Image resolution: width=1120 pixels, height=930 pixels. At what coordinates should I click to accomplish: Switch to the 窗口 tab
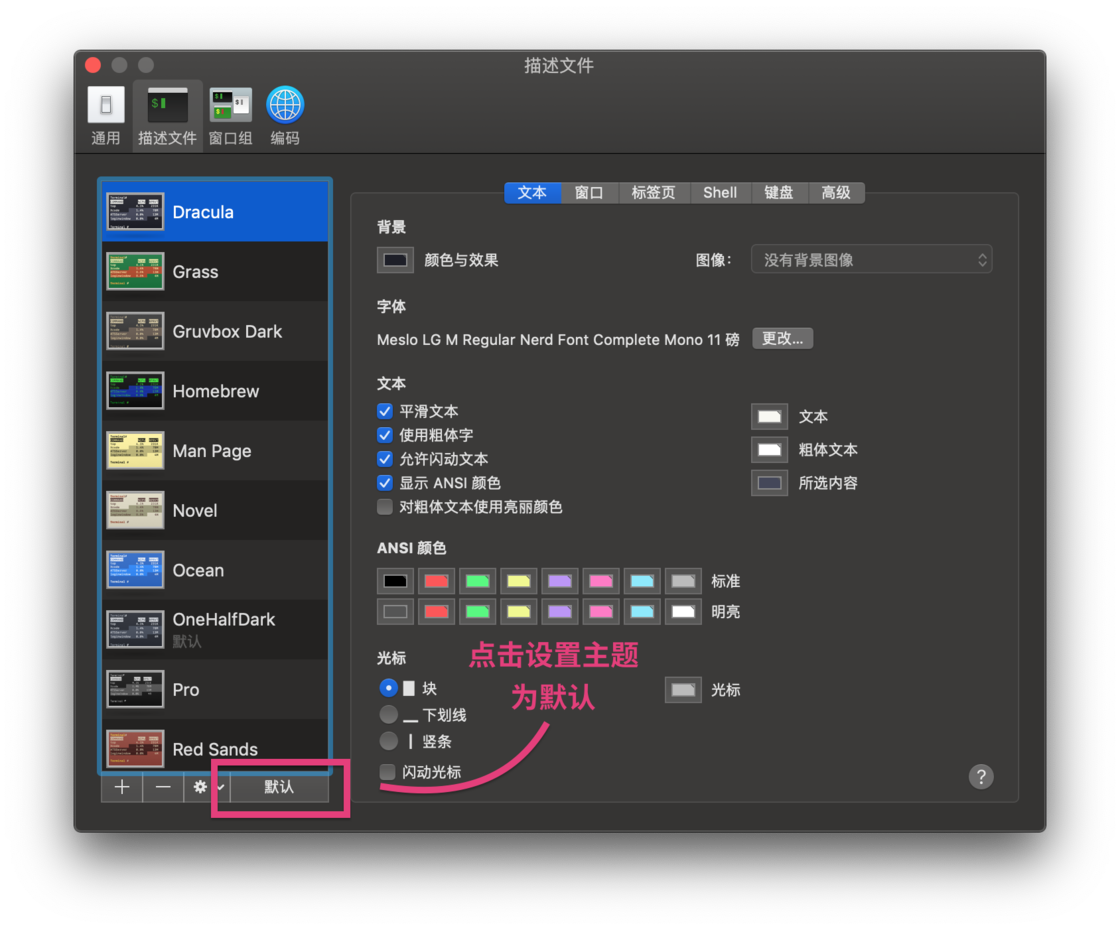[x=589, y=192]
